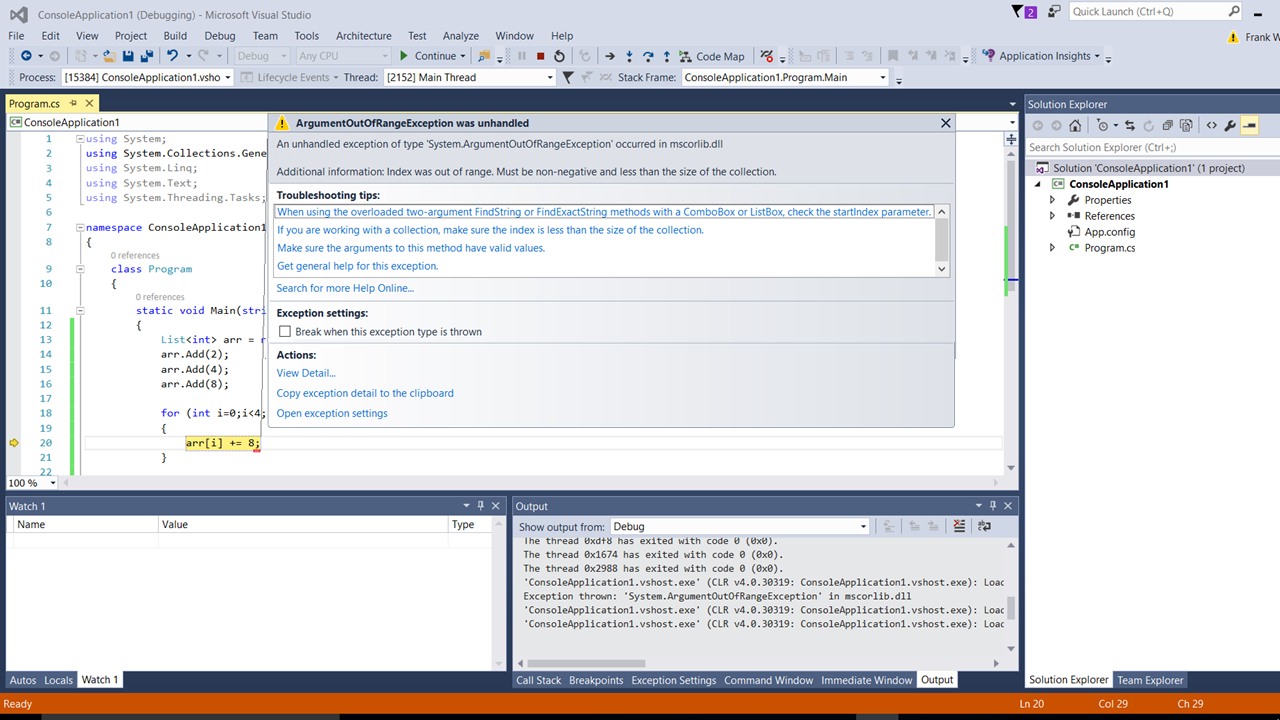Click View Detail link in exception dialog

(x=306, y=373)
